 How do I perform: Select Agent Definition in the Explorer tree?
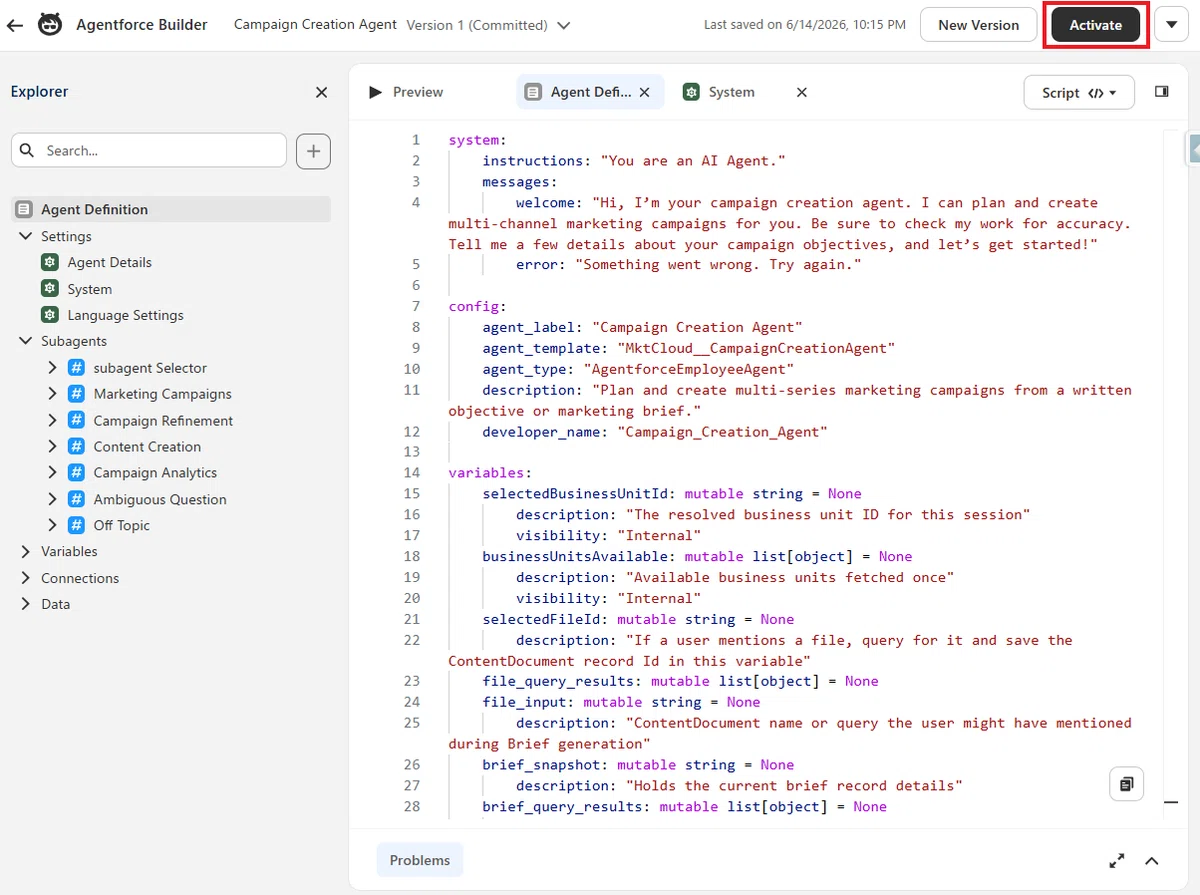[170, 209]
